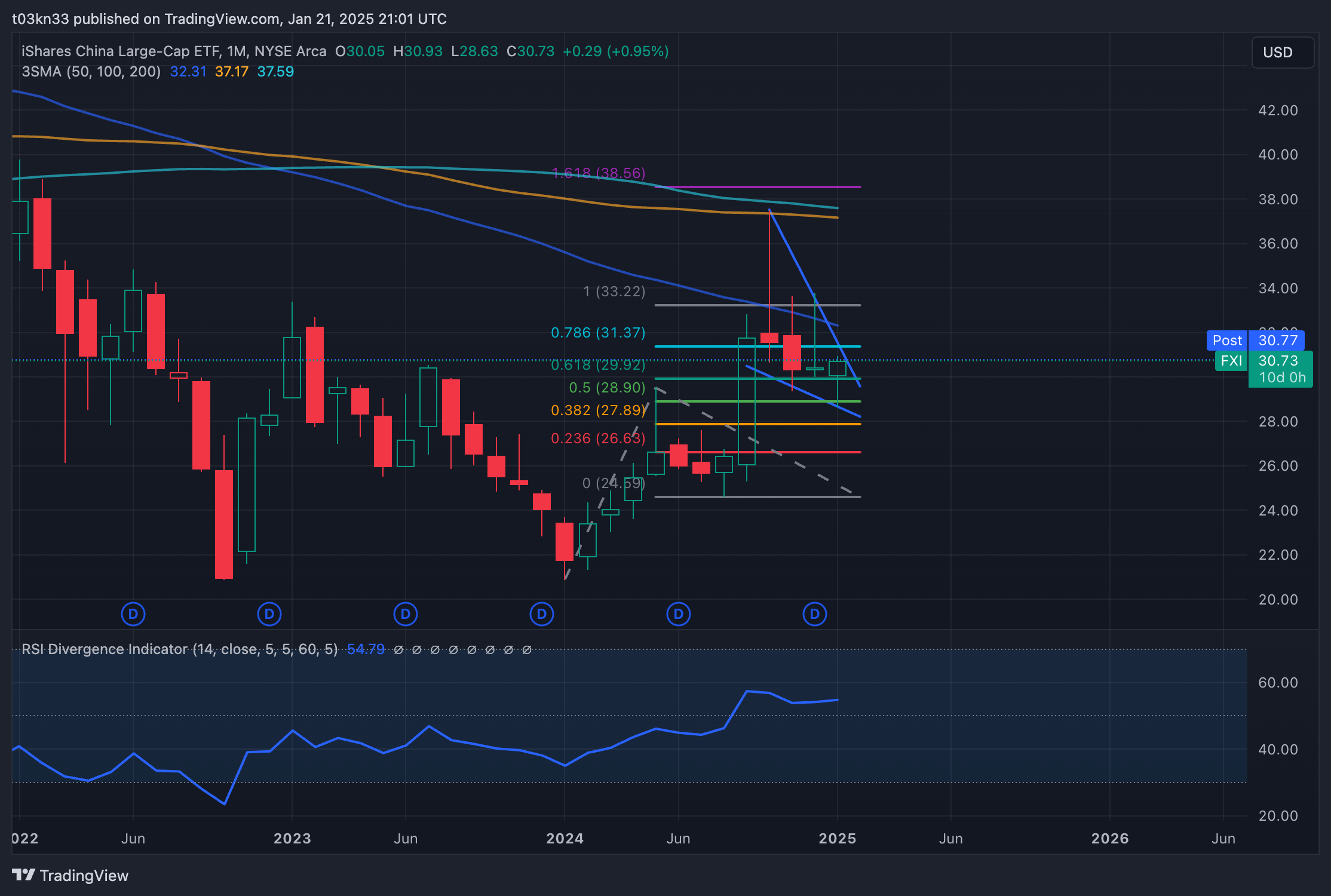
Task: Click the FXI 30.73 price label
Action: [1264, 361]
